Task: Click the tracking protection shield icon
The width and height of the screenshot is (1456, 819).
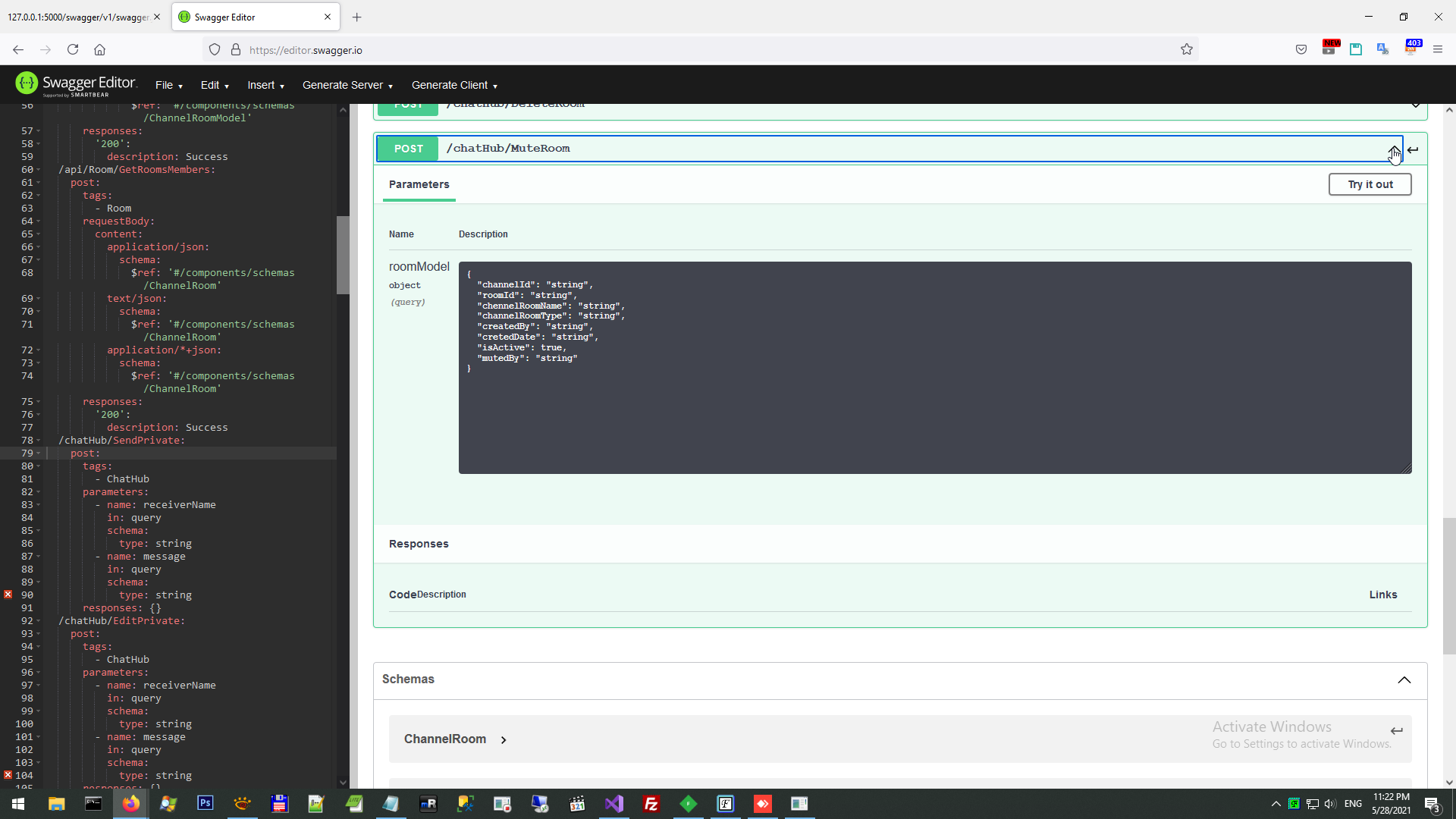Action: [215, 49]
